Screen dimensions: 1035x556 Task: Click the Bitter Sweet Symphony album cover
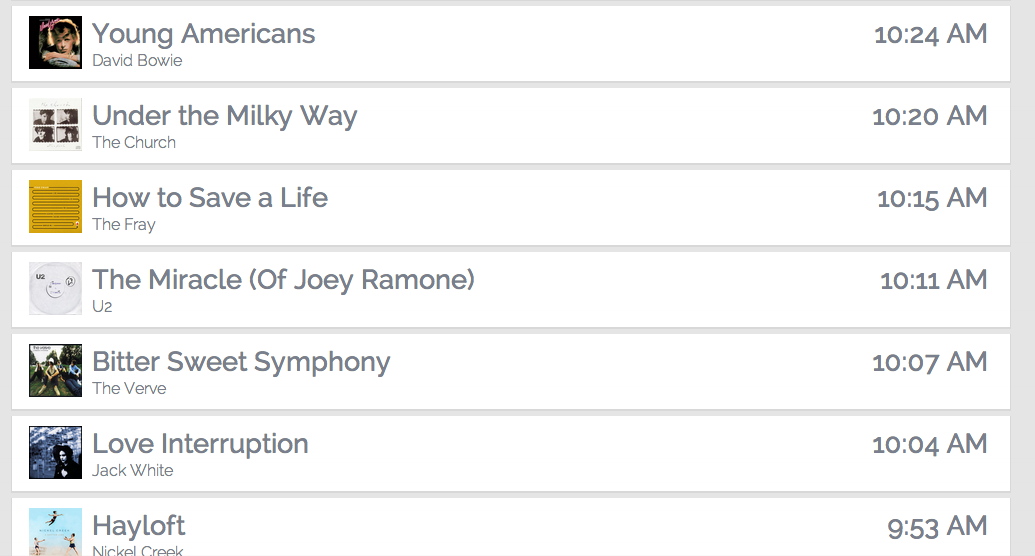[x=55, y=370]
